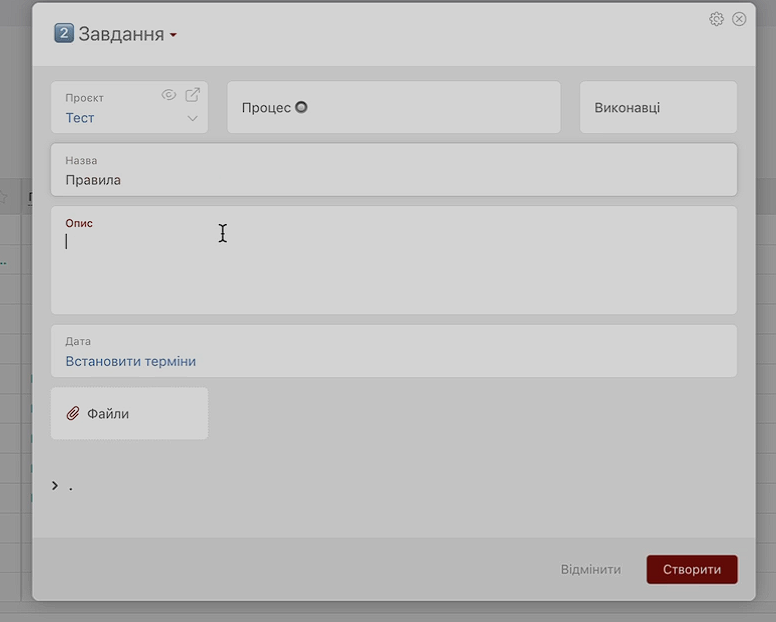Select the Тест project value
This screenshot has height=622, width=776.
[80, 118]
